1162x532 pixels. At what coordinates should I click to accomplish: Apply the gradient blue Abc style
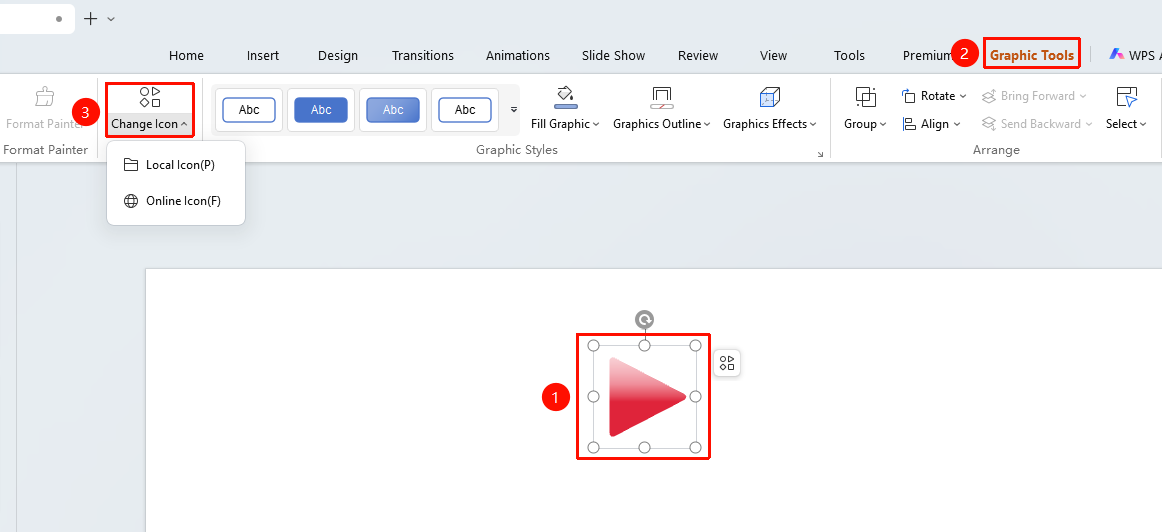pos(393,110)
